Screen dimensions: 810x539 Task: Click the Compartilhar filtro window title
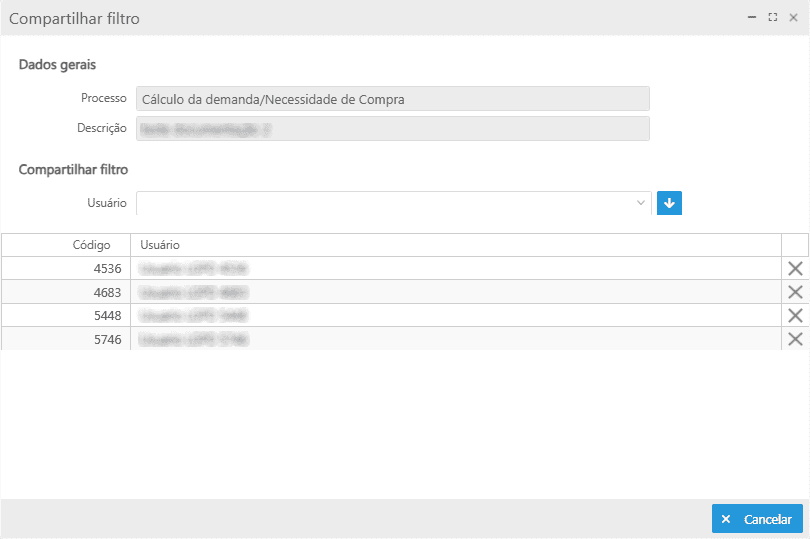[75, 18]
